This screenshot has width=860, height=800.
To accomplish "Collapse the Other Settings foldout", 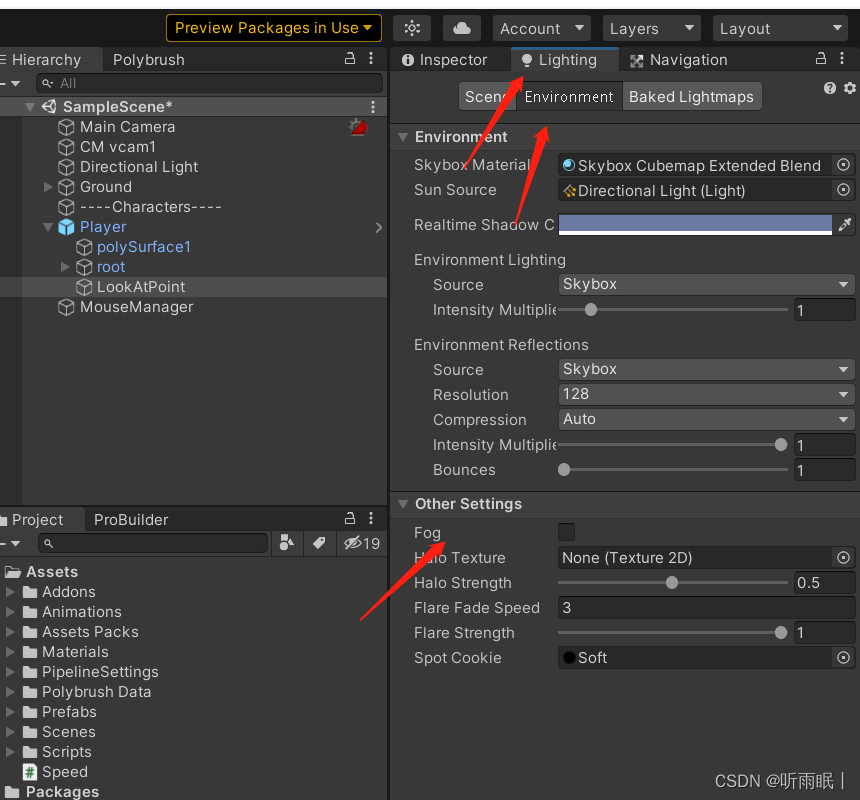I will pyautogui.click(x=403, y=504).
